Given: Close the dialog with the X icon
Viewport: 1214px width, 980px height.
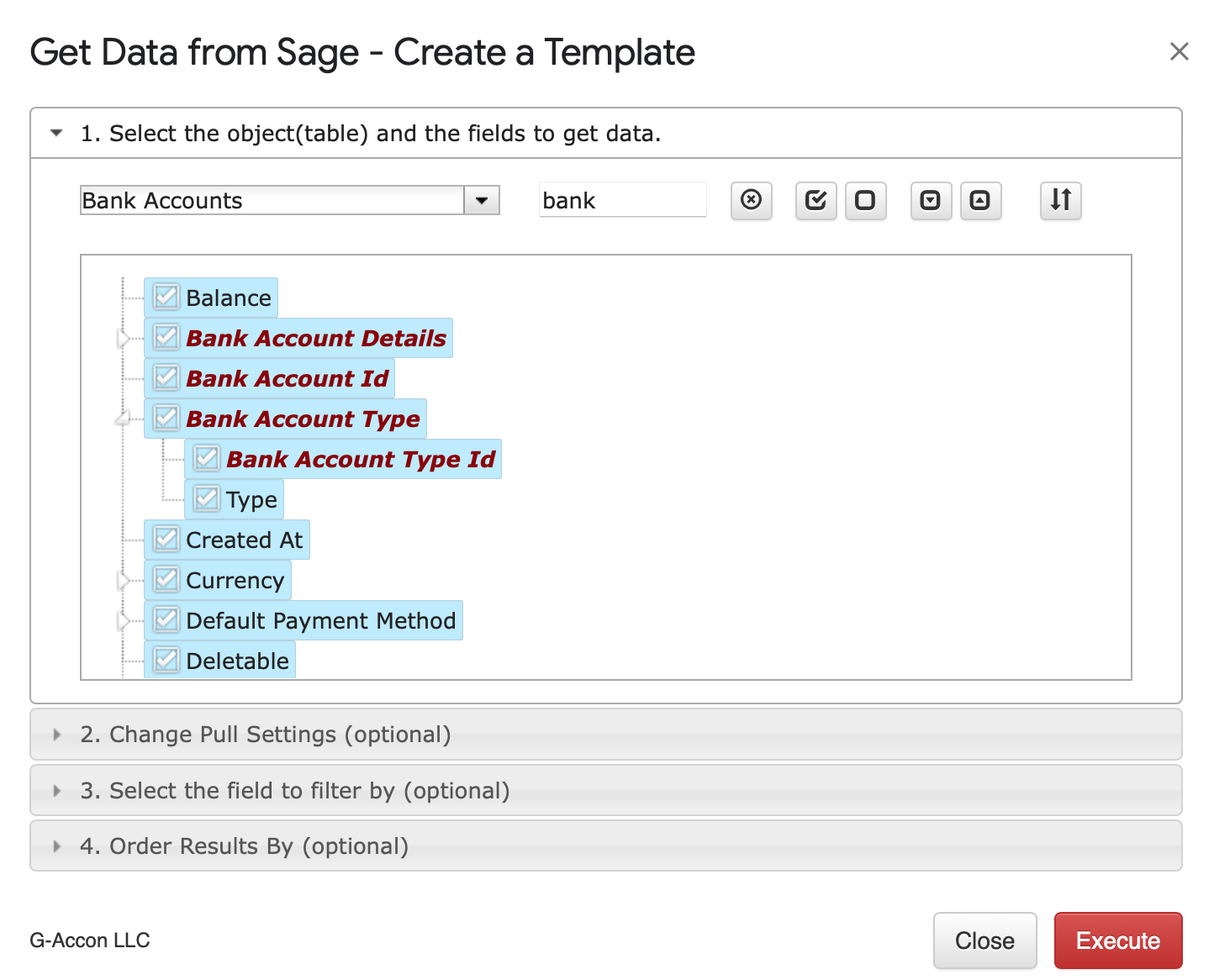Looking at the screenshot, I should click(x=1179, y=51).
